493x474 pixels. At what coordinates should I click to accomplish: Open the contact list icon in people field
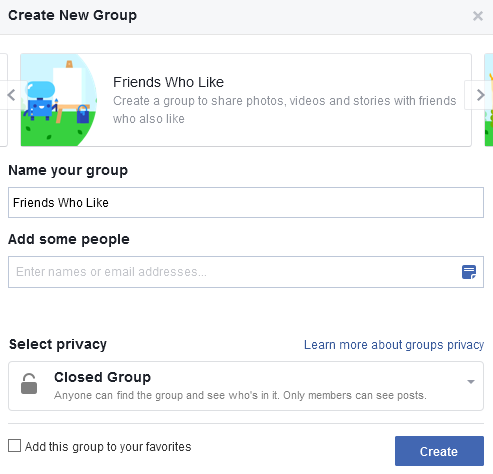(469, 272)
